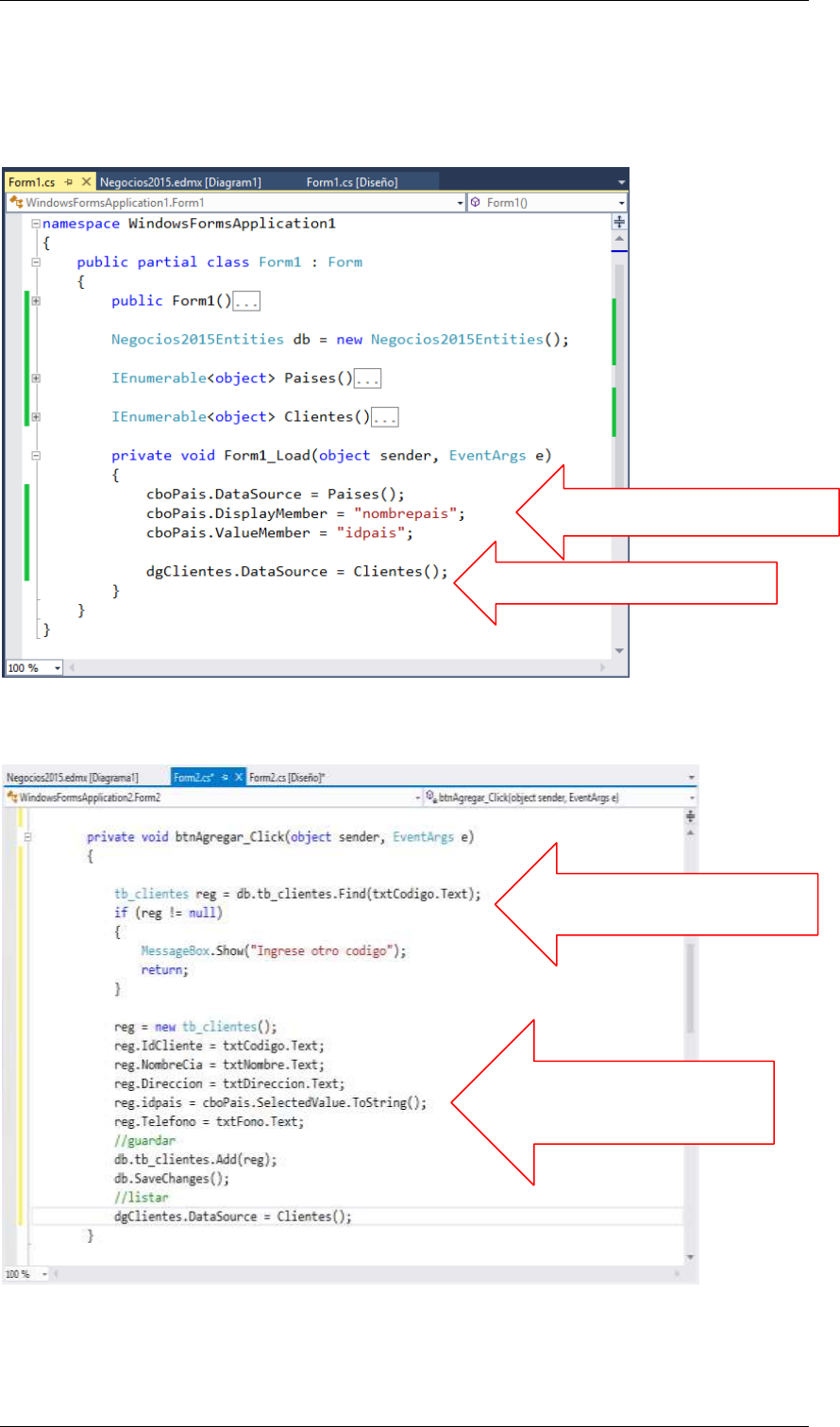Viewport: 840px width, 1427px height.
Task: Click the class icon beside WindowsFormsApplication1.Form1
Action: [x=16, y=202]
